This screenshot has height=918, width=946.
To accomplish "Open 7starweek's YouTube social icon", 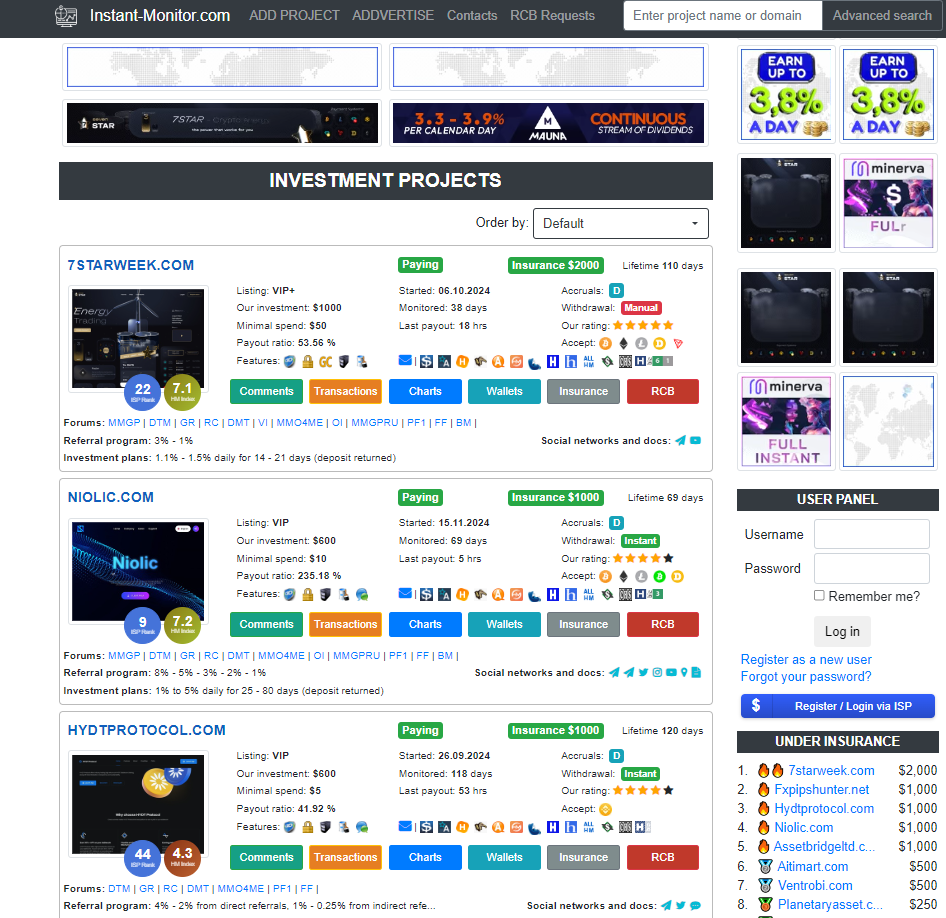I will [x=695, y=440].
